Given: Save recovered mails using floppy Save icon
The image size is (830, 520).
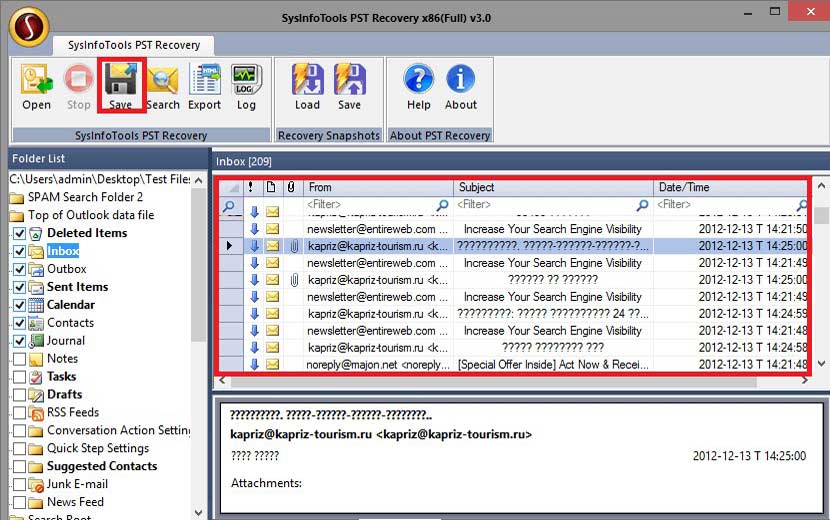Looking at the screenshot, I should click(x=121, y=86).
